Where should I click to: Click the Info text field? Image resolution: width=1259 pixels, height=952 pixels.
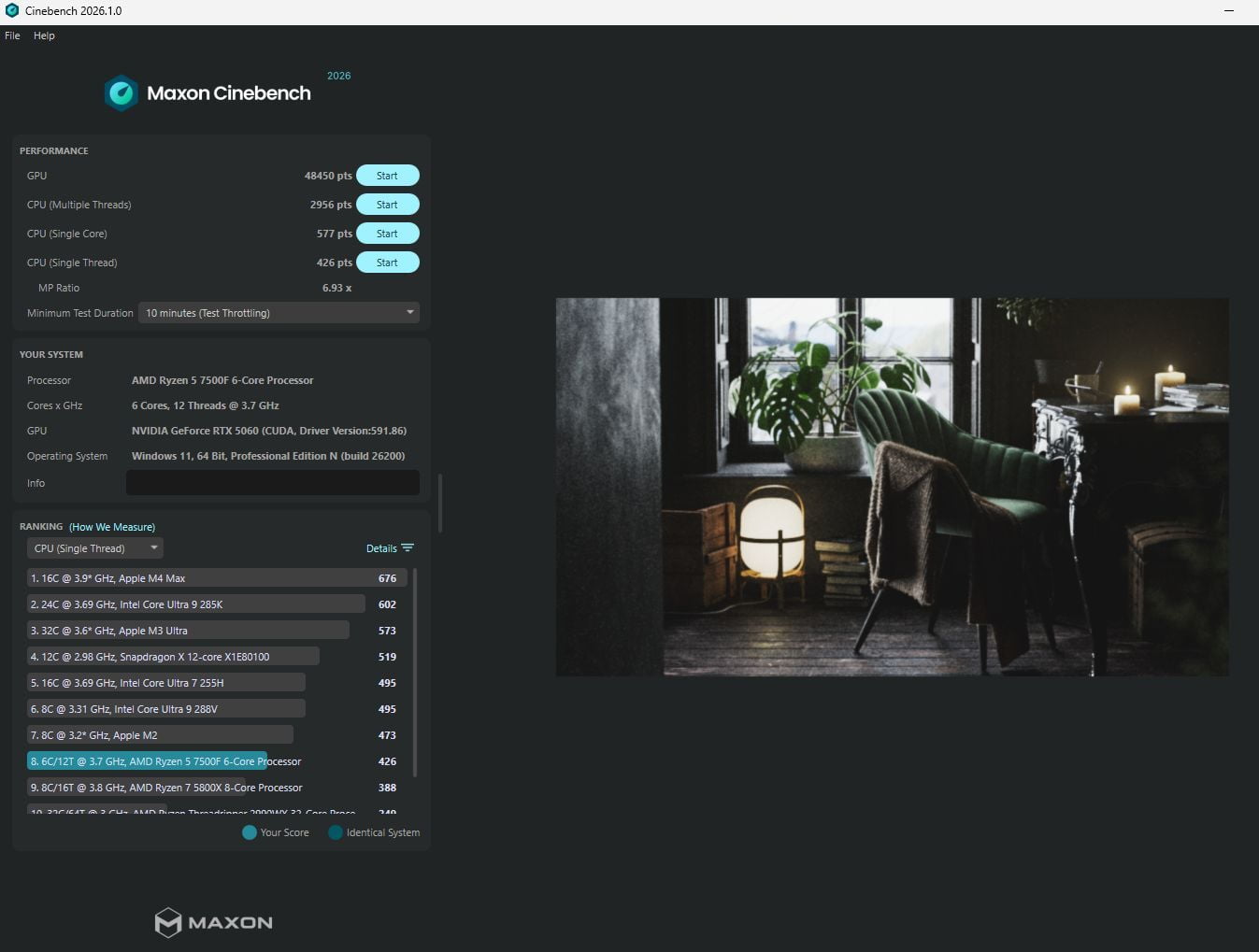(x=273, y=483)
